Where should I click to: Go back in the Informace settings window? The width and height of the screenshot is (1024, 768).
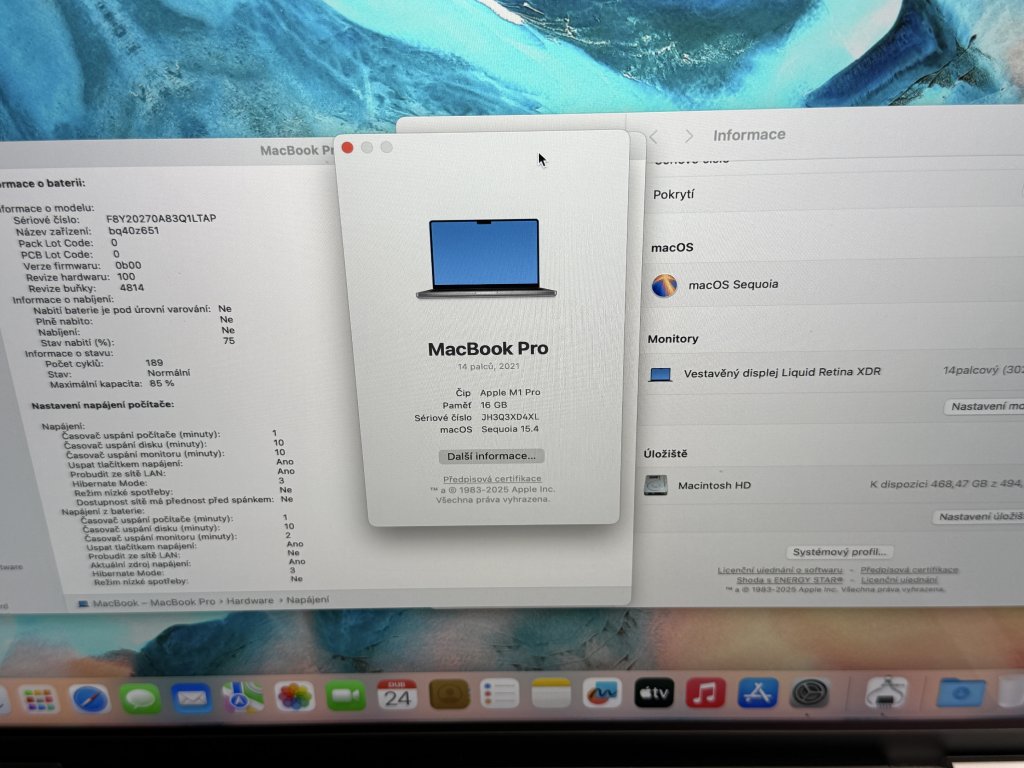pos(654,136)
